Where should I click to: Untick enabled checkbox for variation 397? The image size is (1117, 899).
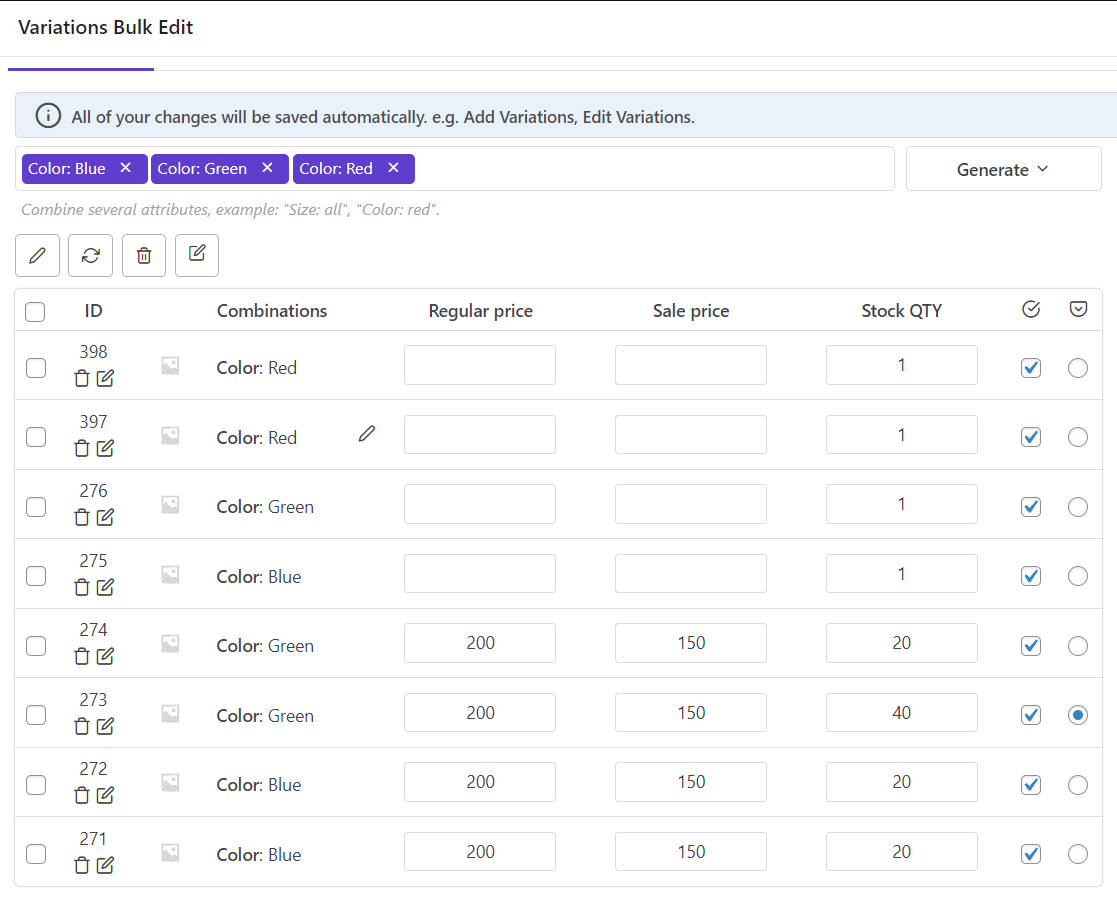coord(1031,437)
